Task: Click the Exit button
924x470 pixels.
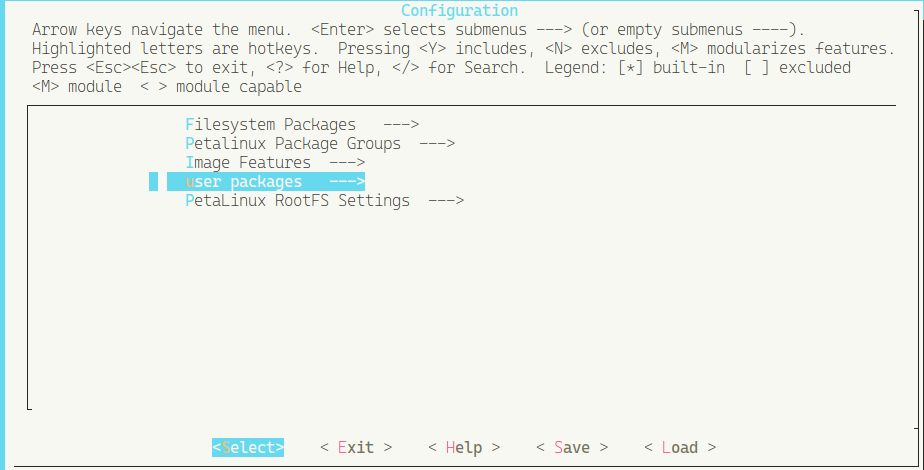Action: point(356,448)
